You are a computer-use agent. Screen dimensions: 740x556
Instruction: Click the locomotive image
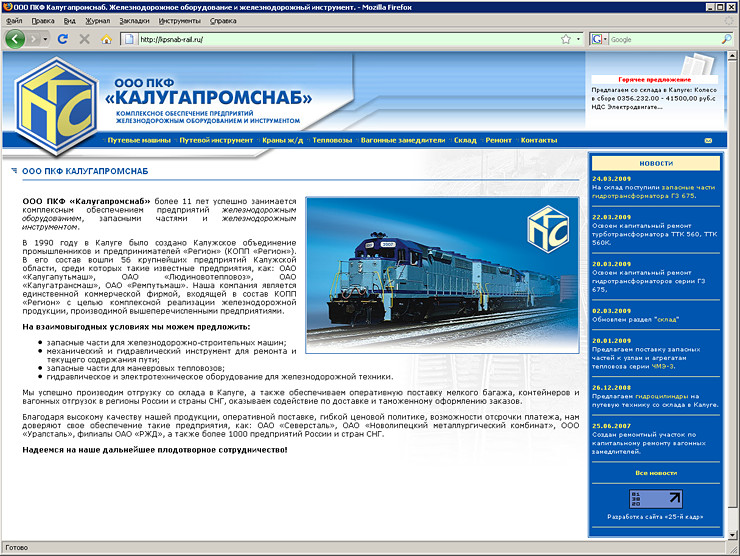click(x=442, y=275)
